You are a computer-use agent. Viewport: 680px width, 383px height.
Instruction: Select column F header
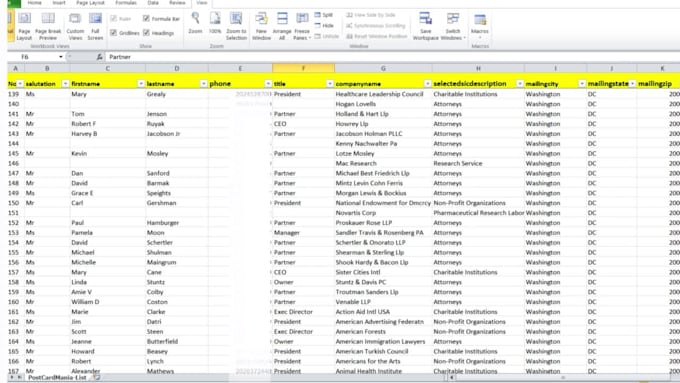[x=304, y=68]
